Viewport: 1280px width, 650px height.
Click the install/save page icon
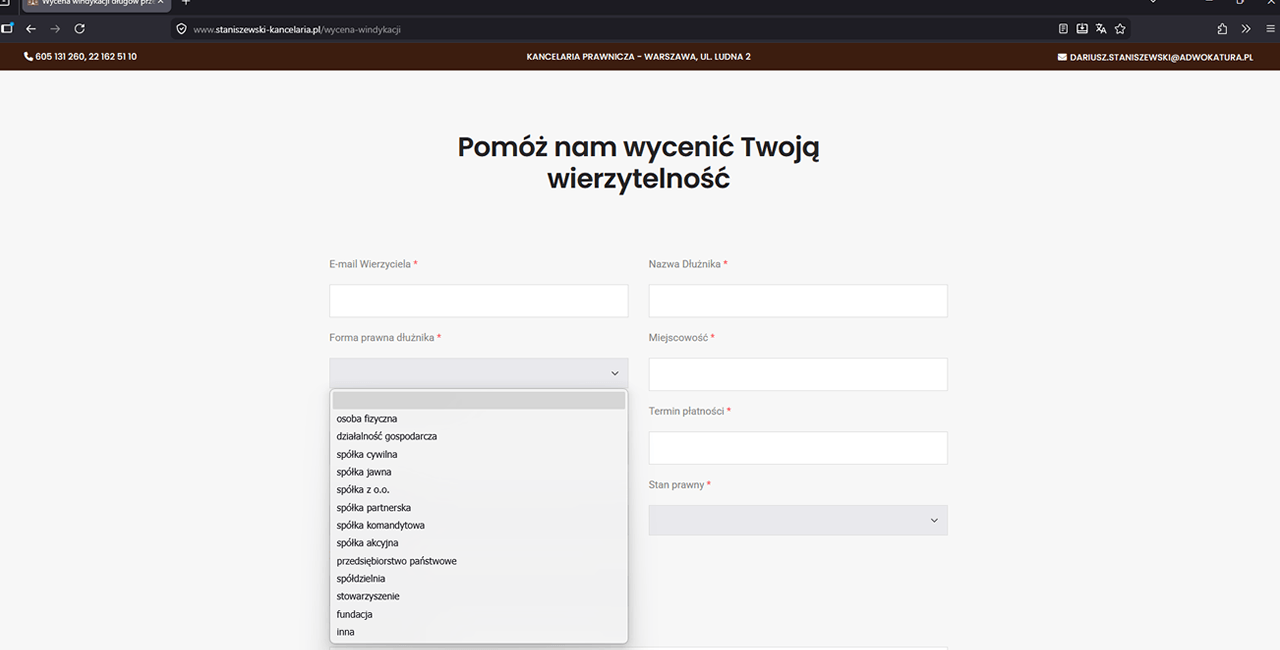coord(1082,29)
